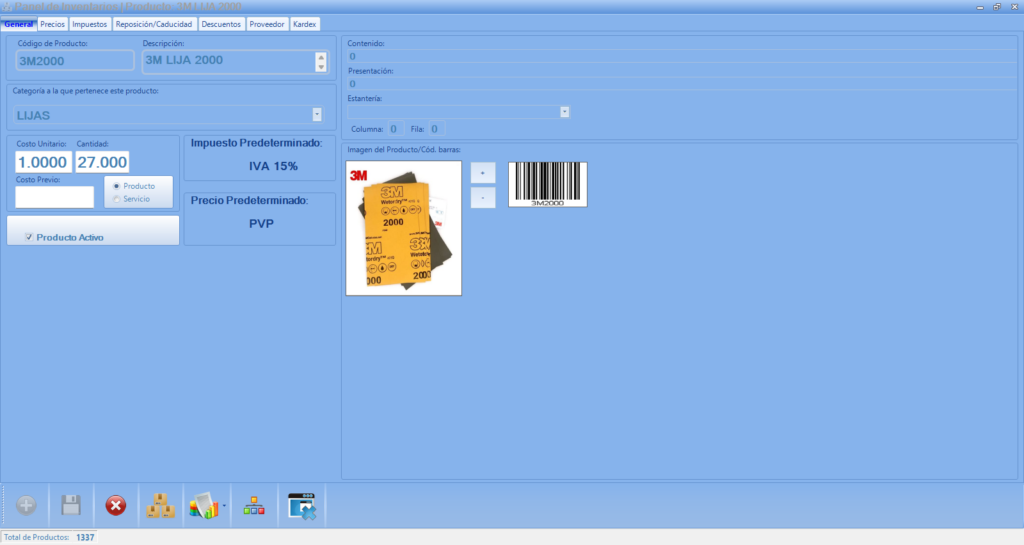Click the plus add-image button
Viewport: 1024px width, 545px height.
tap(483, 173)
